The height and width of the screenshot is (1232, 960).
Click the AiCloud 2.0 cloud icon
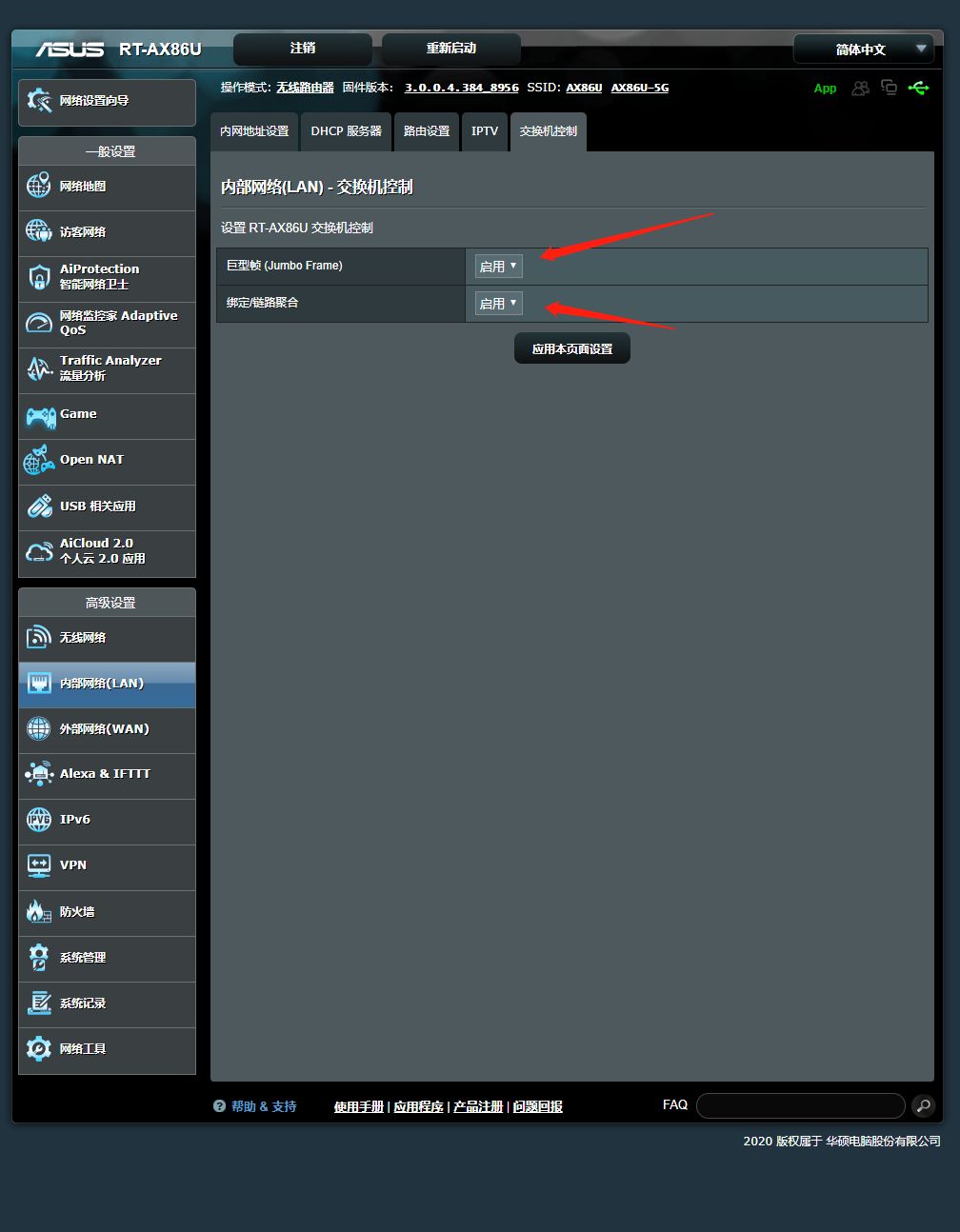(39, 552)
